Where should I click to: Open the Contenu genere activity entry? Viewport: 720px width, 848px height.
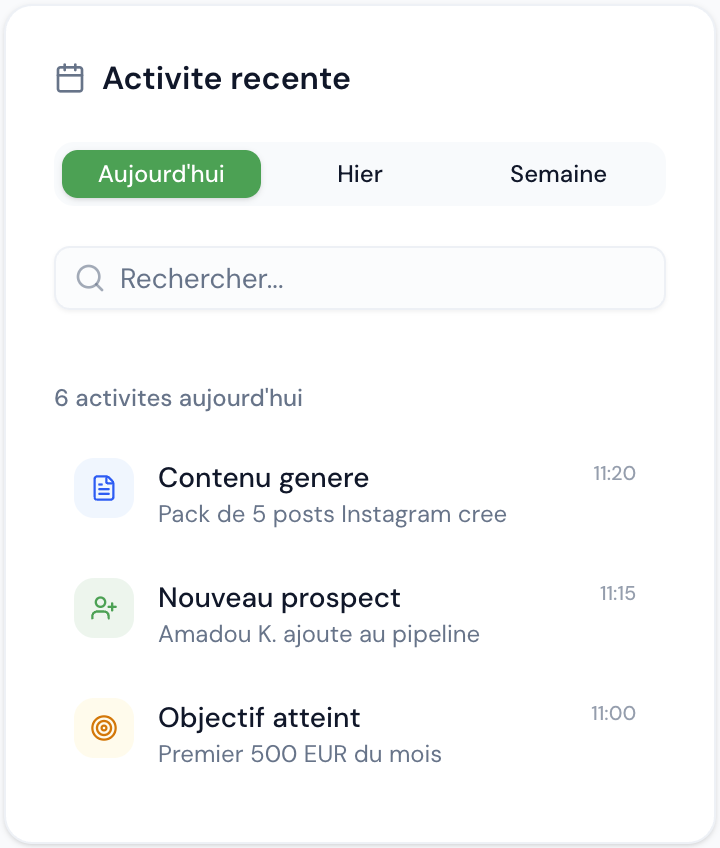[263, 478]
